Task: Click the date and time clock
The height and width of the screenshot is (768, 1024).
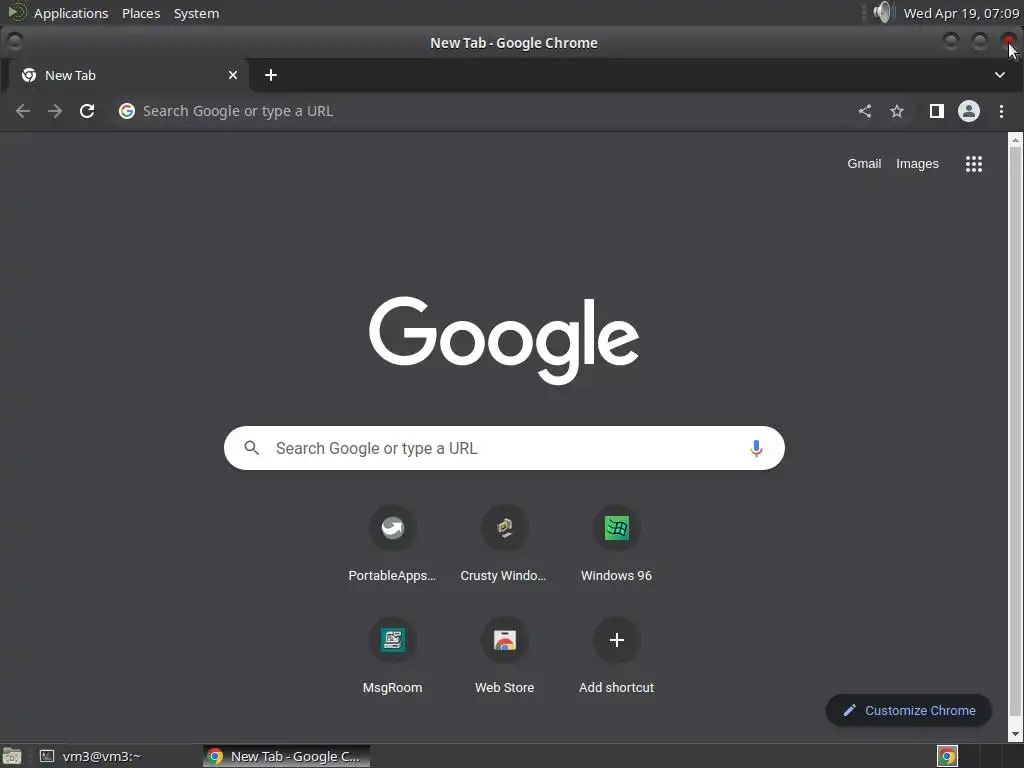Action: point(961,13)
